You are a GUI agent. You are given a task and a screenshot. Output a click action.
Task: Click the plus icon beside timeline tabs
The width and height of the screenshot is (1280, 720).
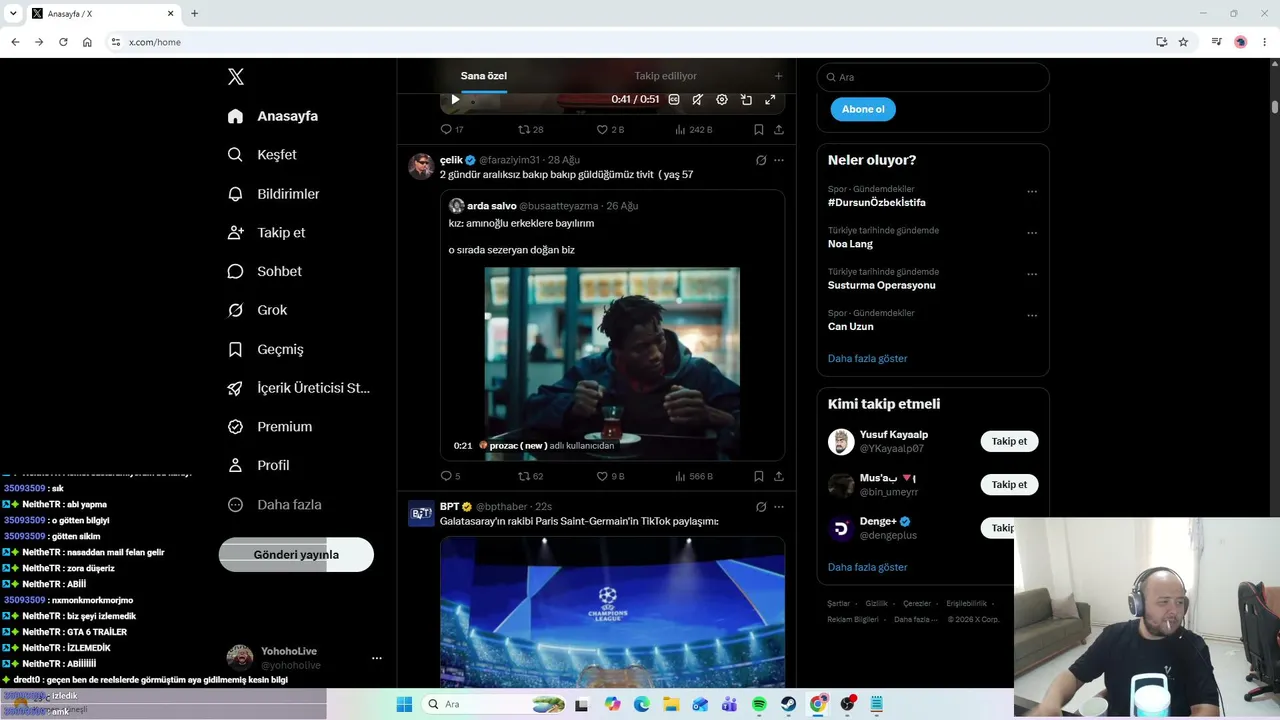click(778, 76)
